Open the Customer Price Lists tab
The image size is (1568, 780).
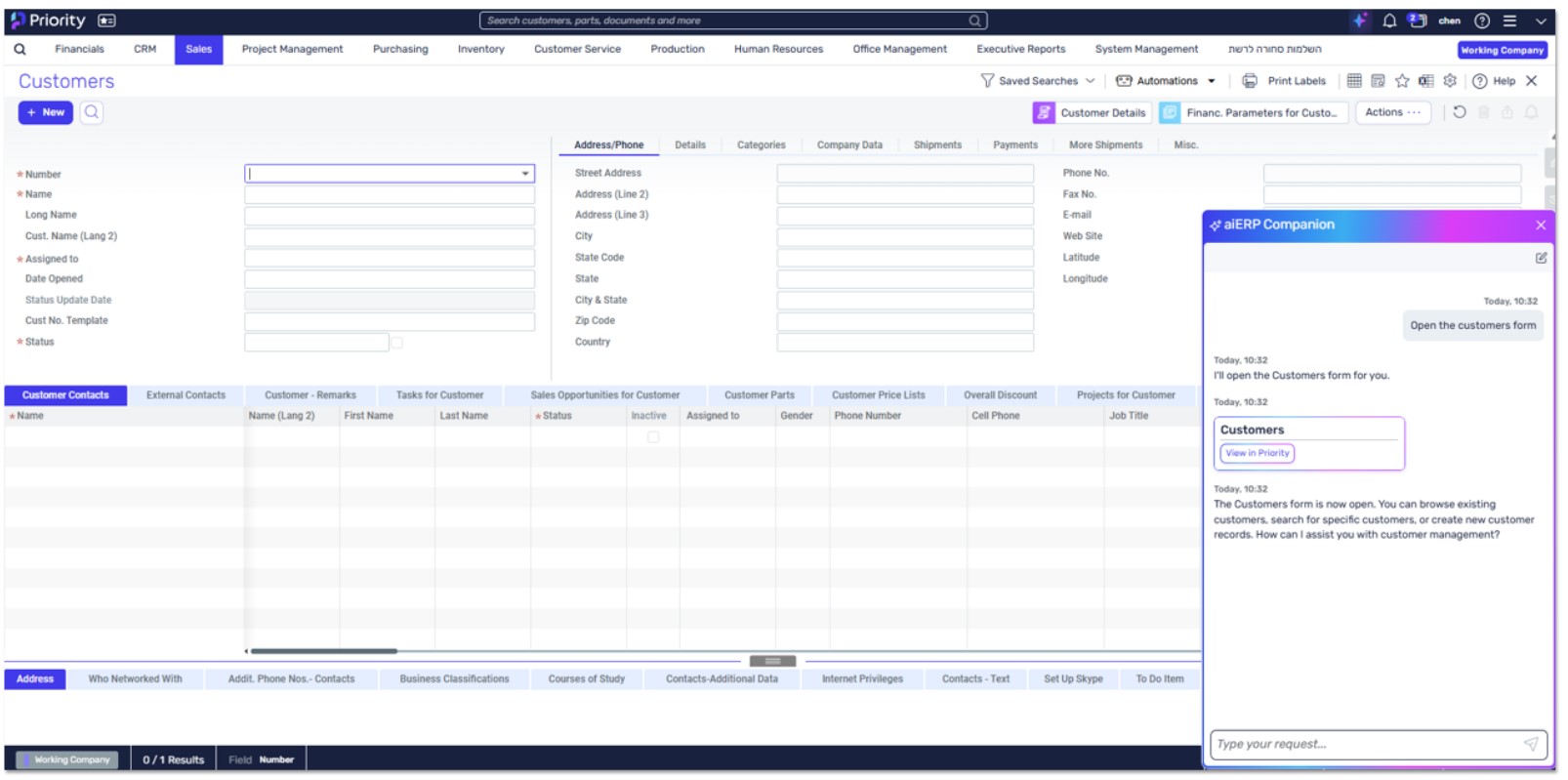tap(878, 395)
